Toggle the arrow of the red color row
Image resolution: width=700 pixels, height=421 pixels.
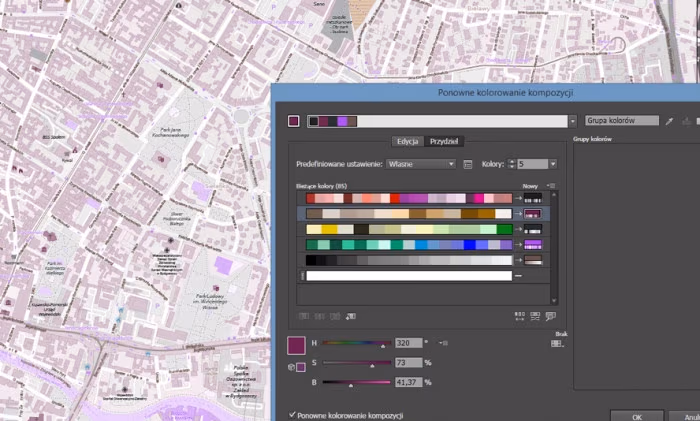tap(518, 198)
